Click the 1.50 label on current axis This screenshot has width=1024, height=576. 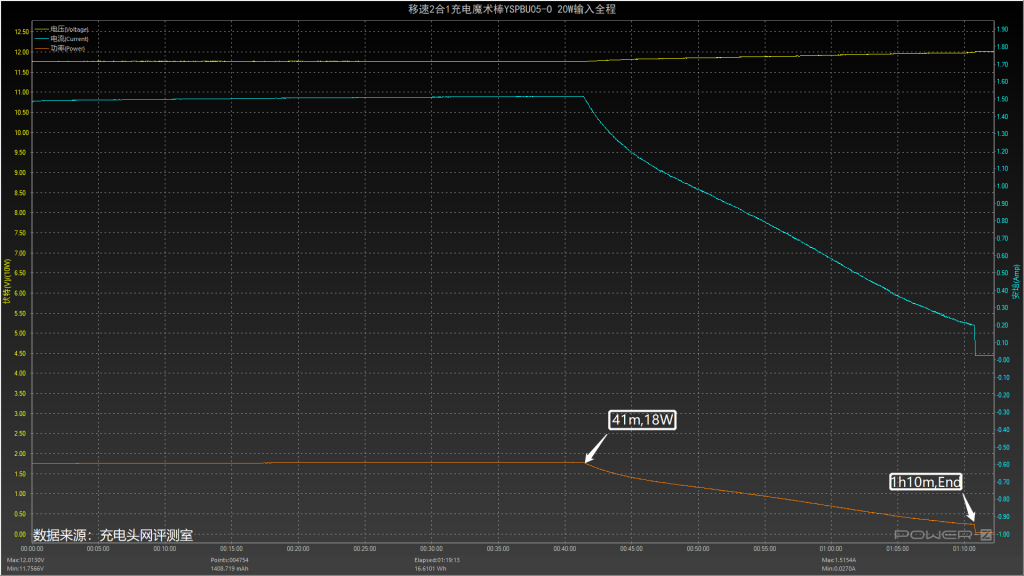point(1002,99)
